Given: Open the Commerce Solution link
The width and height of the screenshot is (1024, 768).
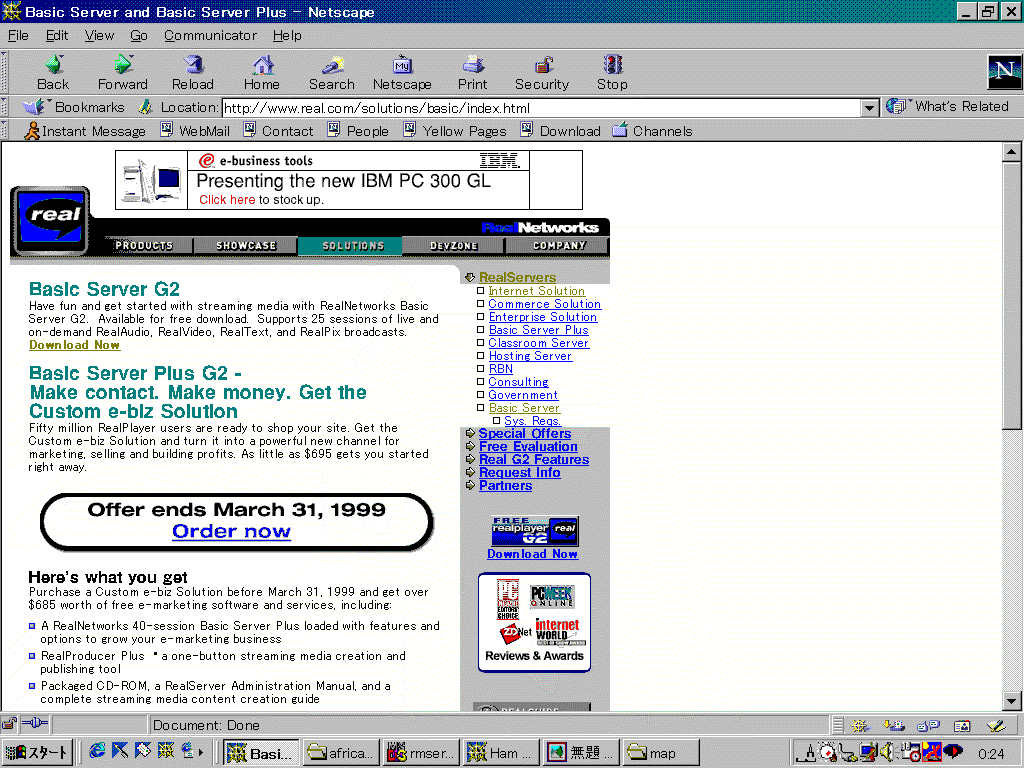Looking at the screenshot, I should pos(545,304).
